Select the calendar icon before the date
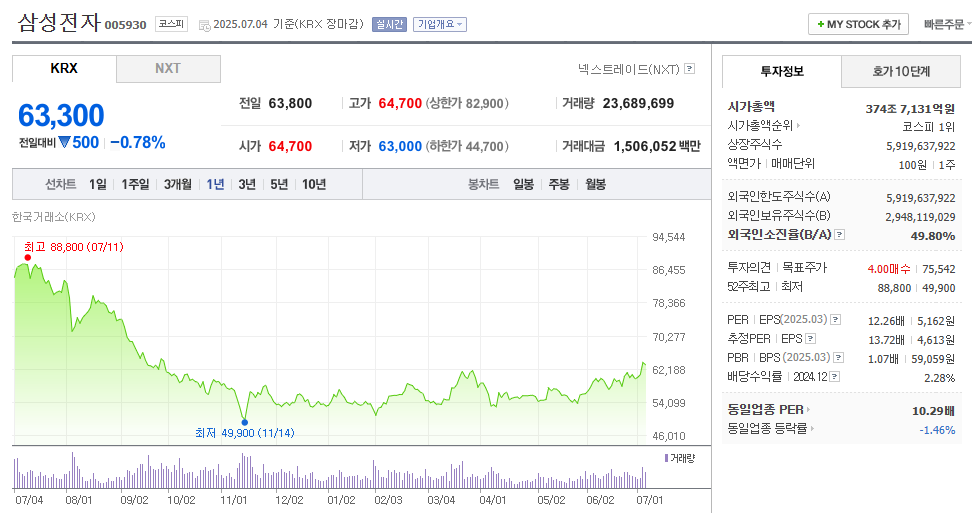Screen dimensions: 972x513 pos(205,25)
